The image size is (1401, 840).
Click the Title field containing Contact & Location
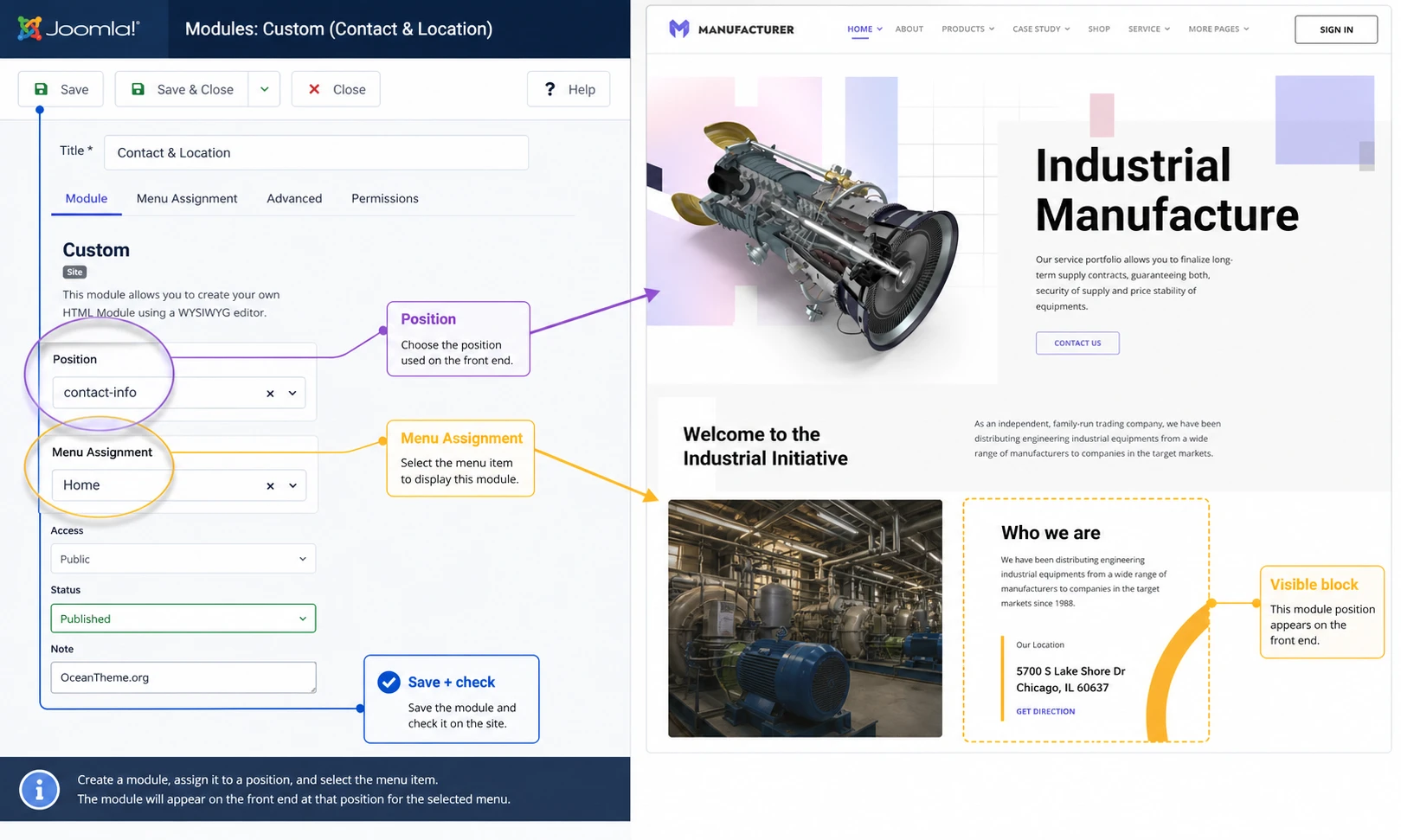click(317, 152)
